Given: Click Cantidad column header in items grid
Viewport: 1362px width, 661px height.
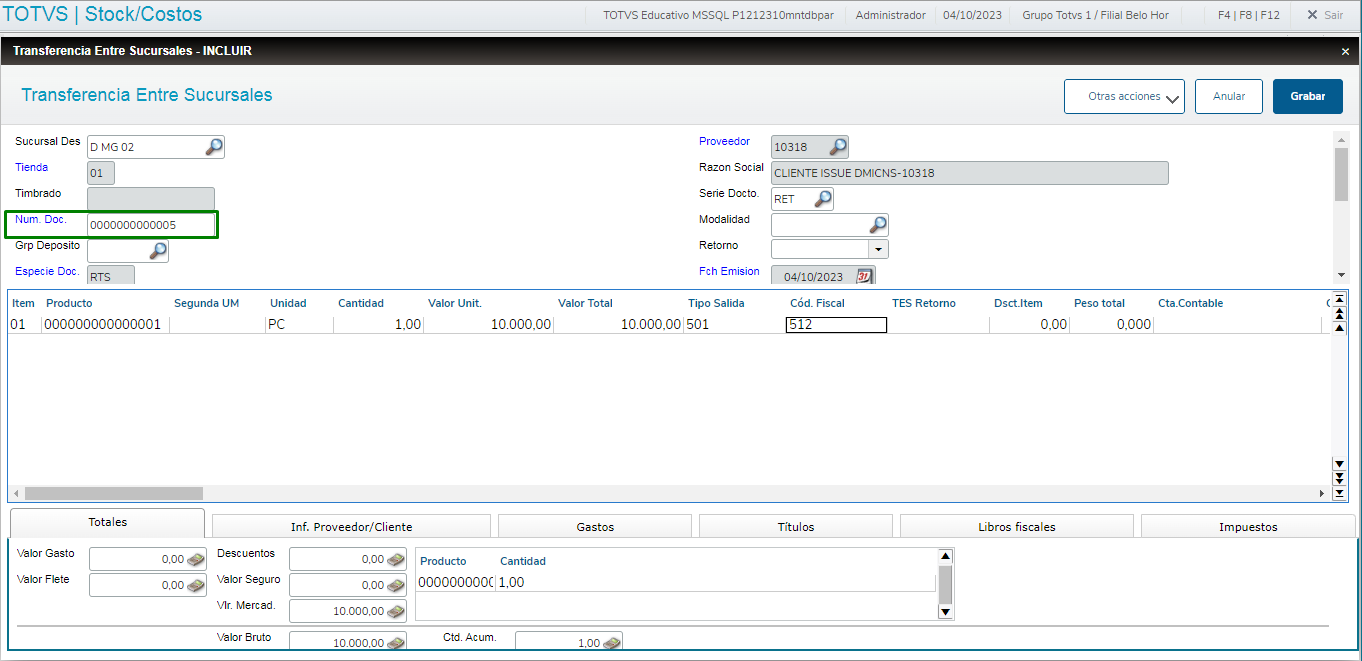Looking at the screenshot, I should pos(361,303).
